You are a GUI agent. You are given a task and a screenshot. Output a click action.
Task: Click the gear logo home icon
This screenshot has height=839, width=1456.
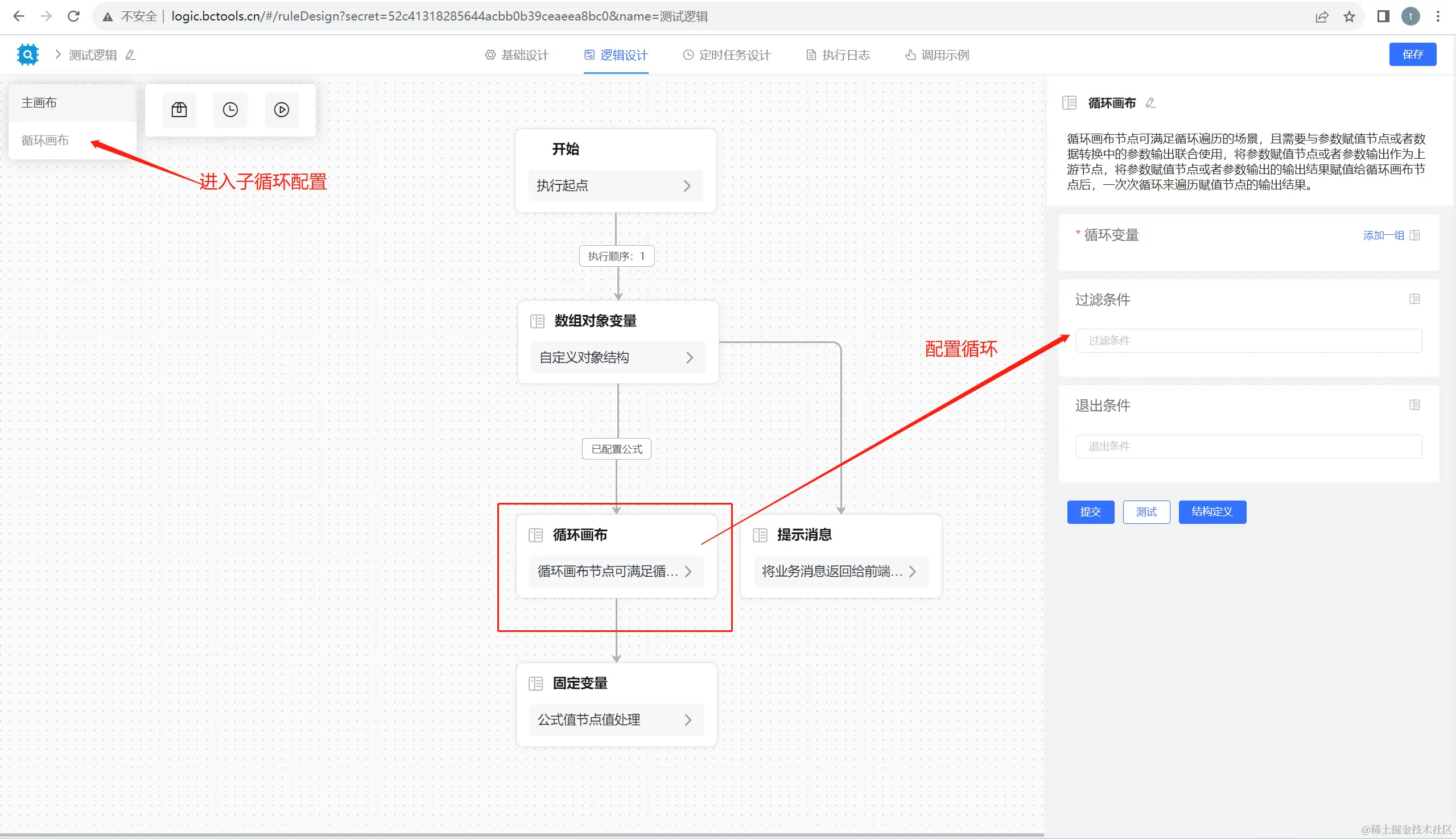(x=27, y=54)
